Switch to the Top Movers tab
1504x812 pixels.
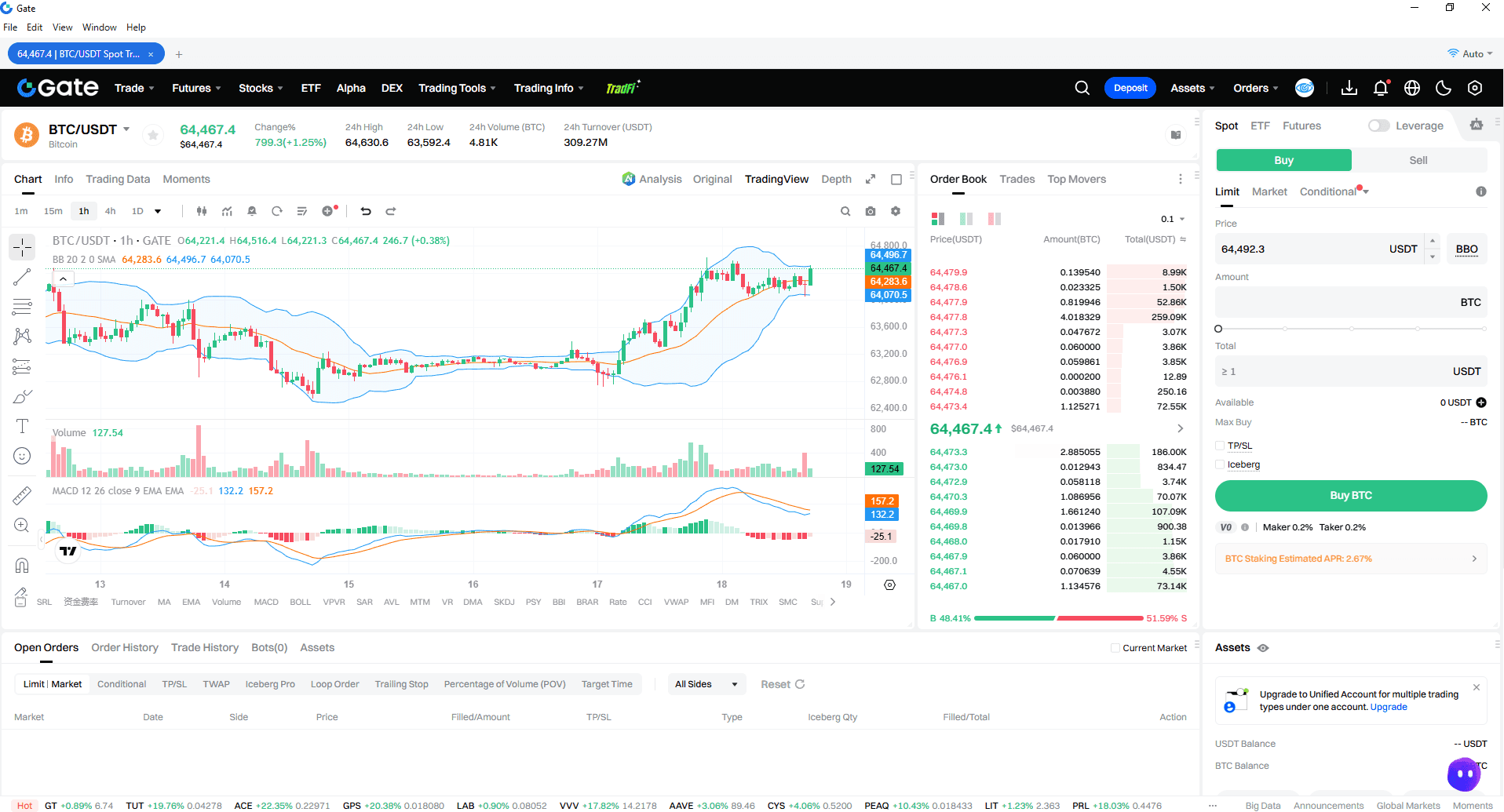pos(1076,179)
